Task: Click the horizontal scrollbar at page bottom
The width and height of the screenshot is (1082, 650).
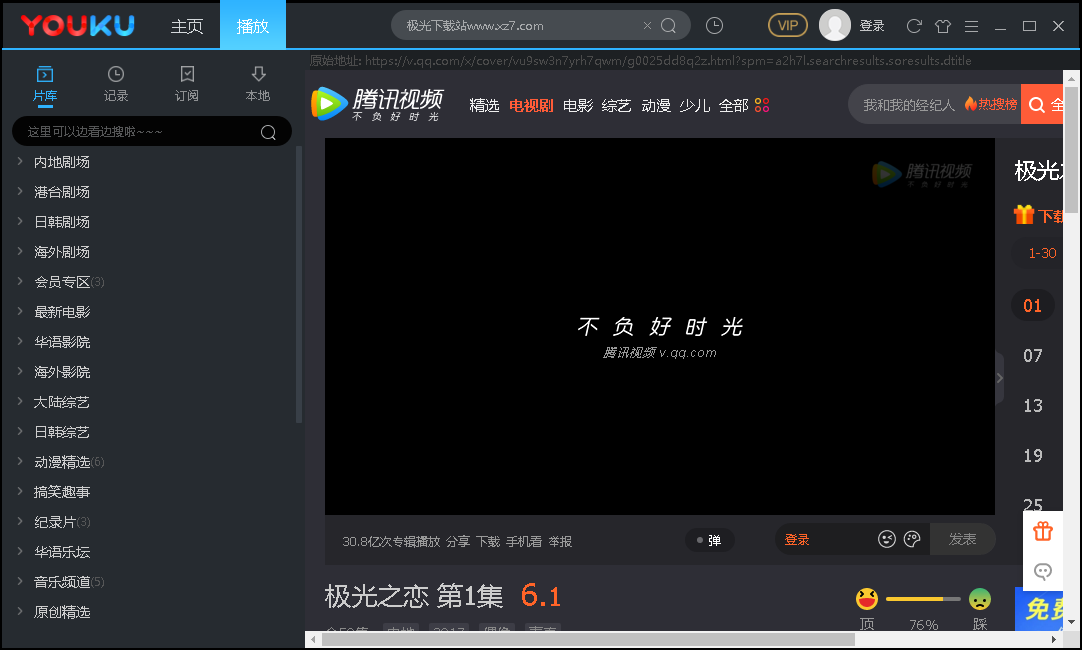Action: tap(589, 640)
